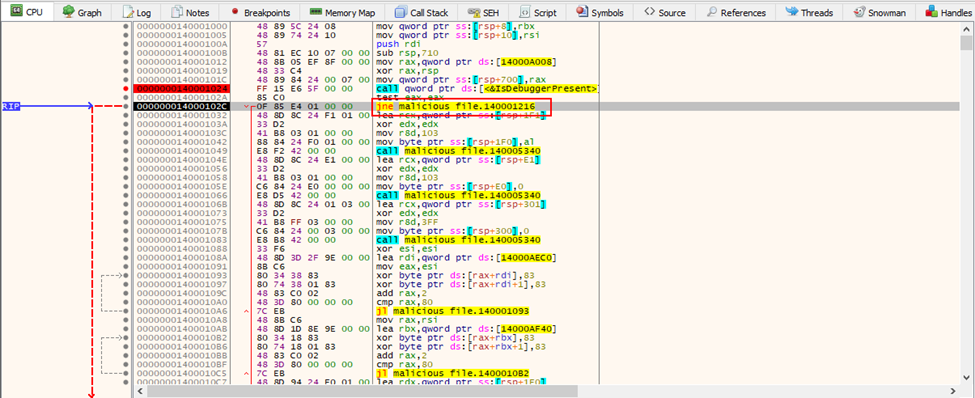Toggle breakpoint bullet at address 000000014000102C
This screenshot has width=975, height=398.
pos(126,107)
